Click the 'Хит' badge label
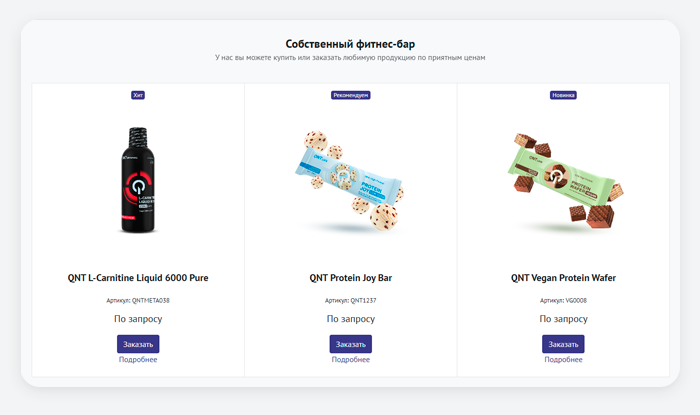 [x=138, y=95]
